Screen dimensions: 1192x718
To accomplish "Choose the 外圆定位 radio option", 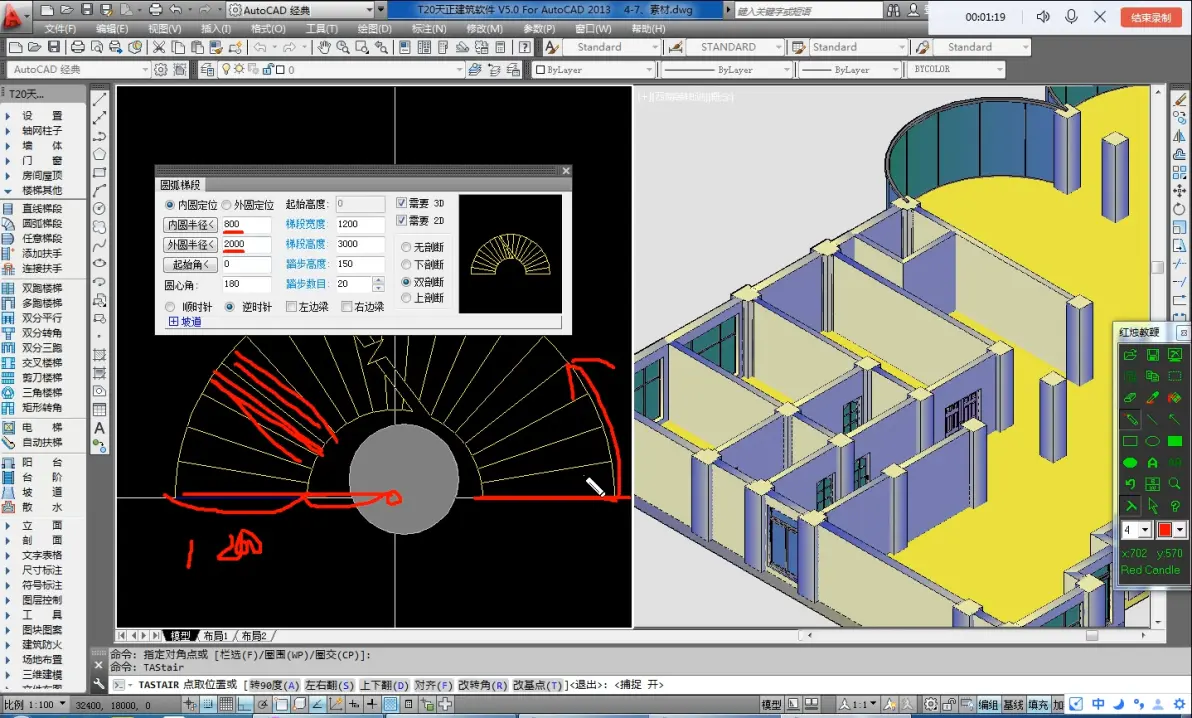I will coord(226,205).
